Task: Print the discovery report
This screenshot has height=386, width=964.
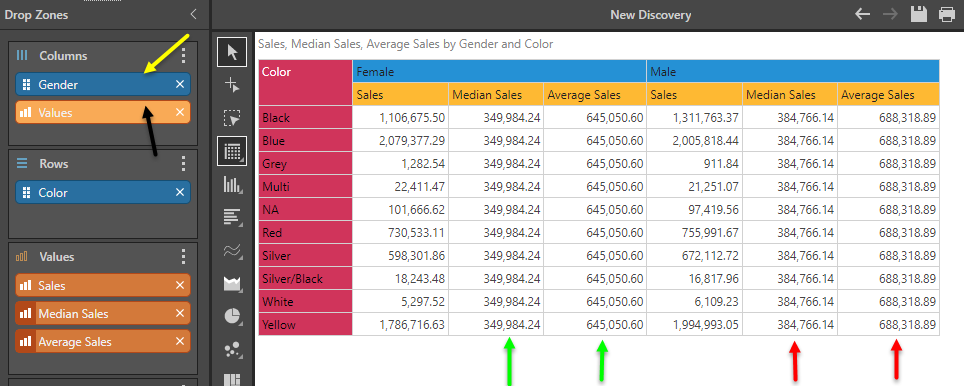Action: [947, 14]
